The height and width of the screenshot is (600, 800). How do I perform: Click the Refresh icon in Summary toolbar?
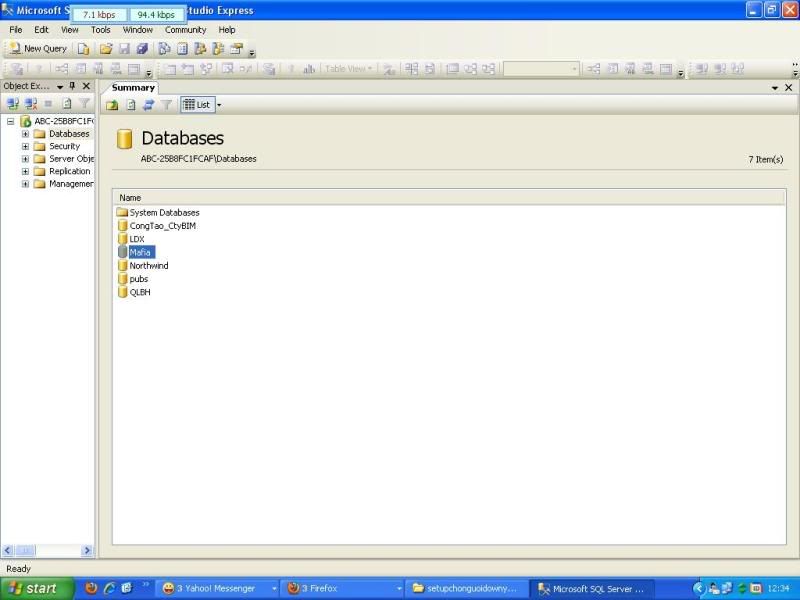[131, 105]
